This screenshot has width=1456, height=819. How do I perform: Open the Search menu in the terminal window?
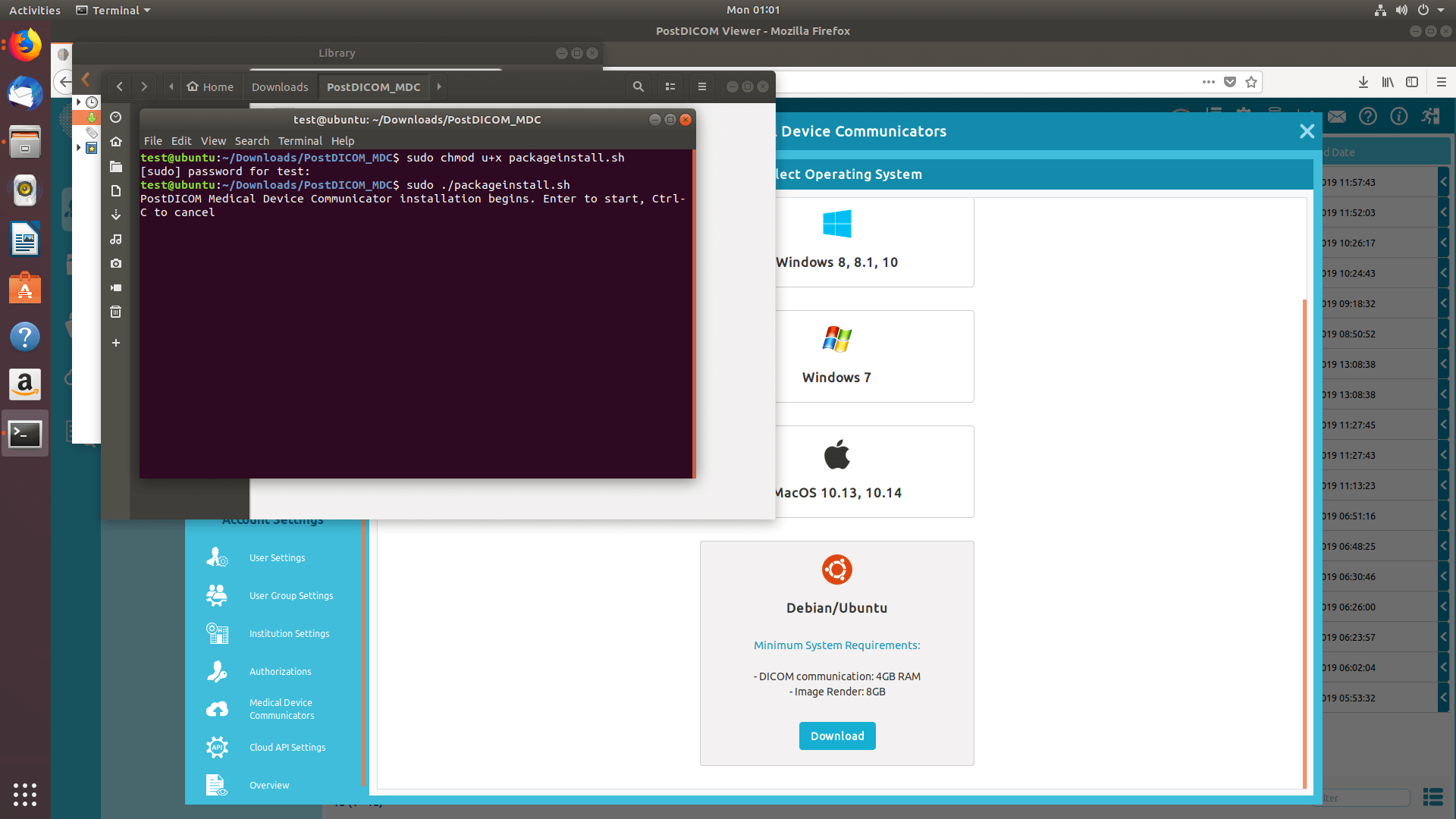(x=252, y=140)
